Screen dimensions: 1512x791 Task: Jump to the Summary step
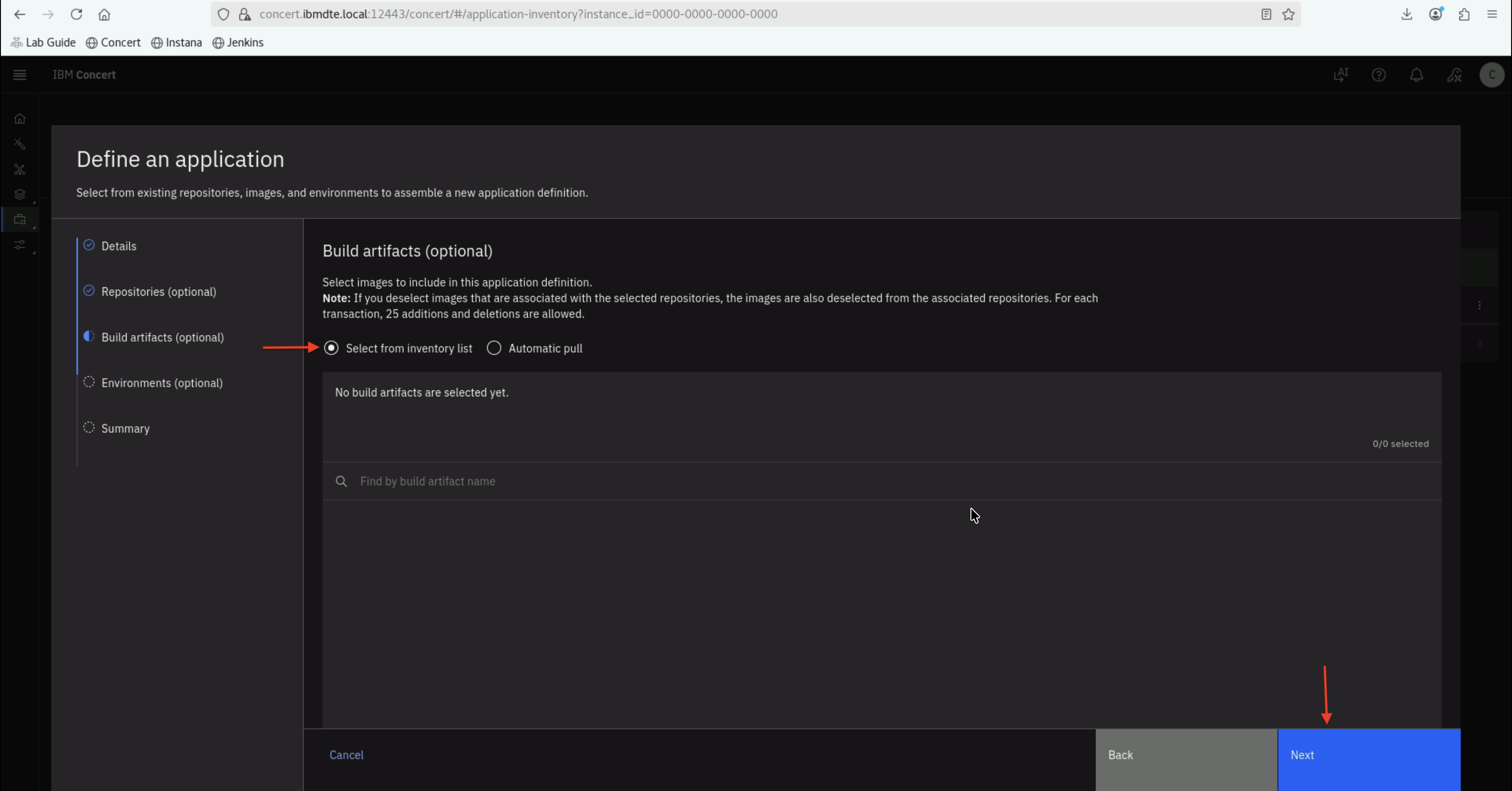coord(116,428)
